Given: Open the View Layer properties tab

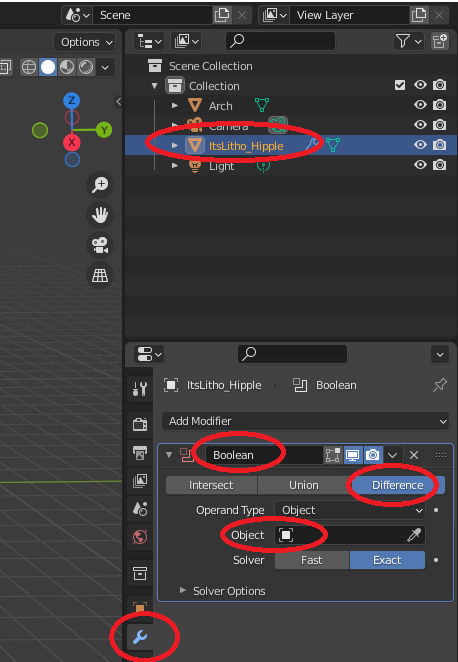Looking at the screenshot, I should point(140,480).
